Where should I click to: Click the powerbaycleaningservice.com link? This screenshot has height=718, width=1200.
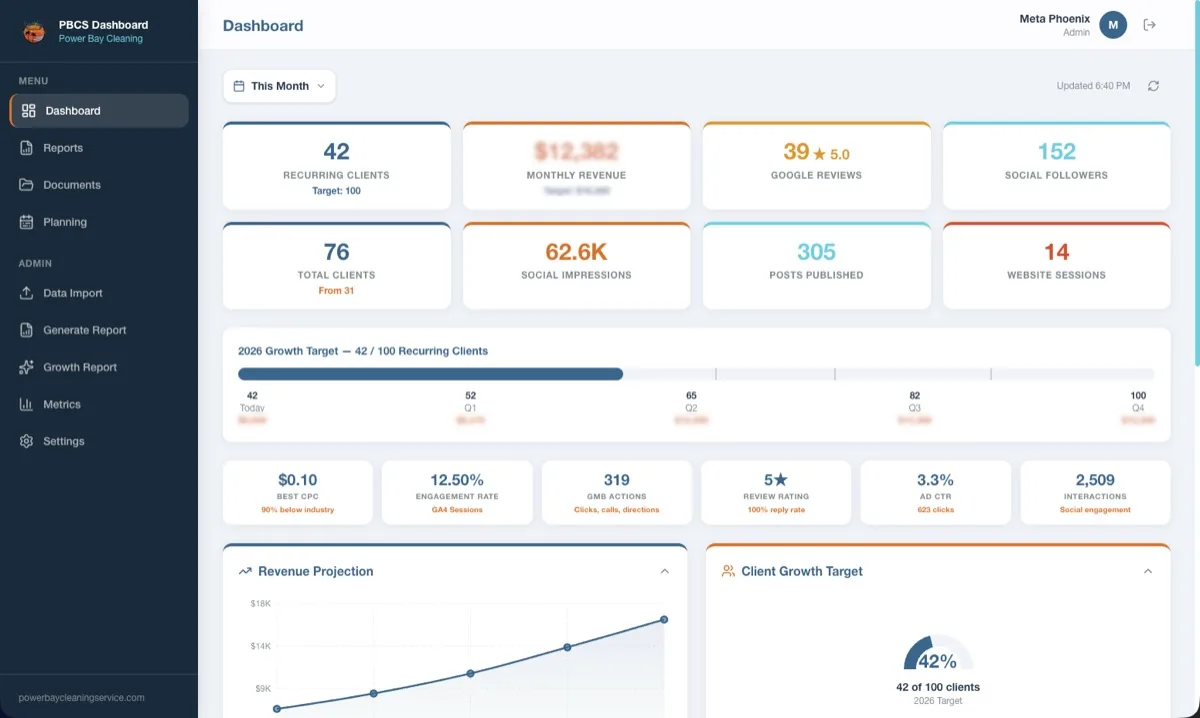click(82, 697)
